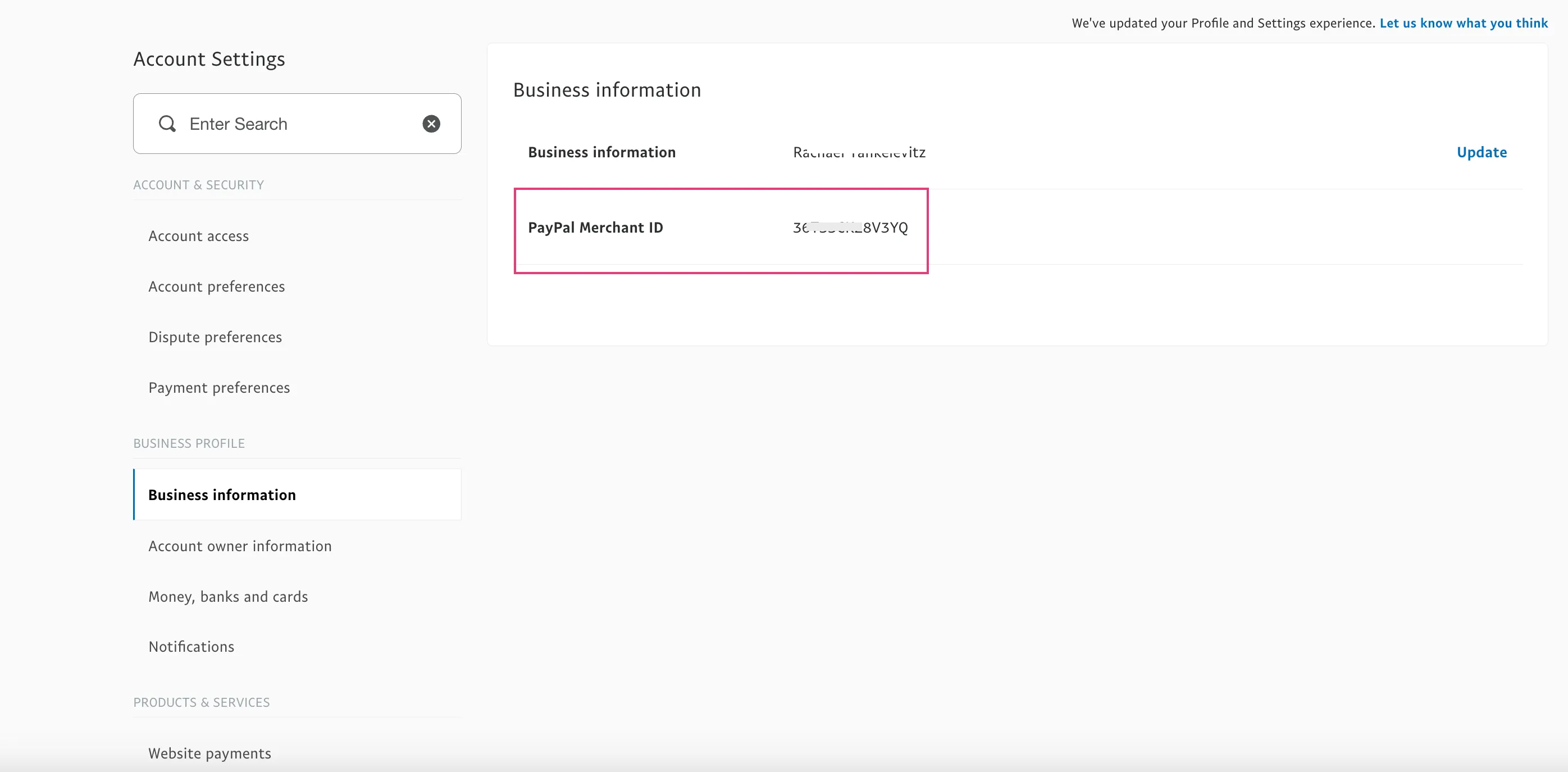Click the bold Business information row label
The height and width of the screenshot is (772, 1568).
[601, 152]
